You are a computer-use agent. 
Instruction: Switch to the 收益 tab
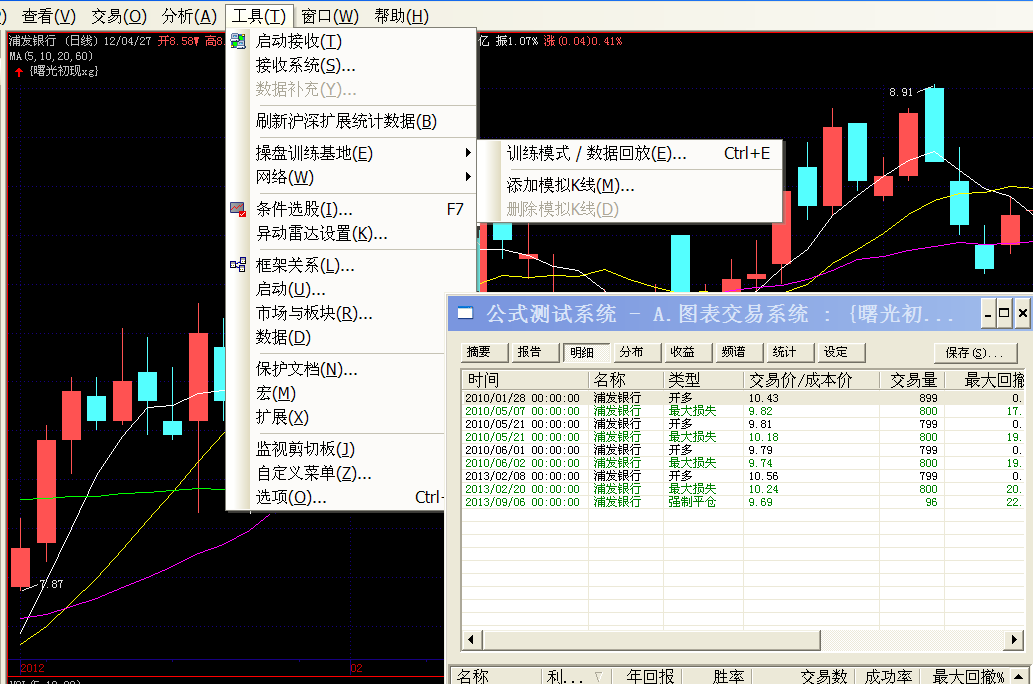pos(688,352)
